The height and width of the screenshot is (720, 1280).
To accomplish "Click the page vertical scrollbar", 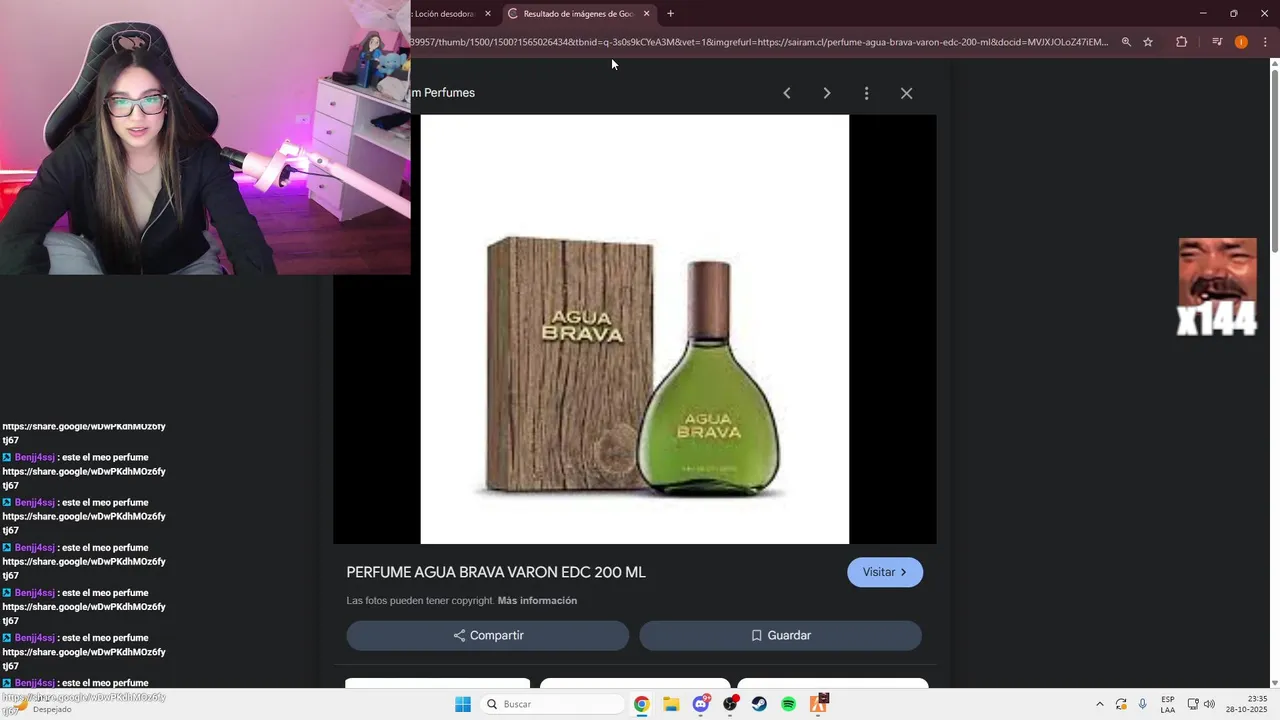I will 1274,160.
